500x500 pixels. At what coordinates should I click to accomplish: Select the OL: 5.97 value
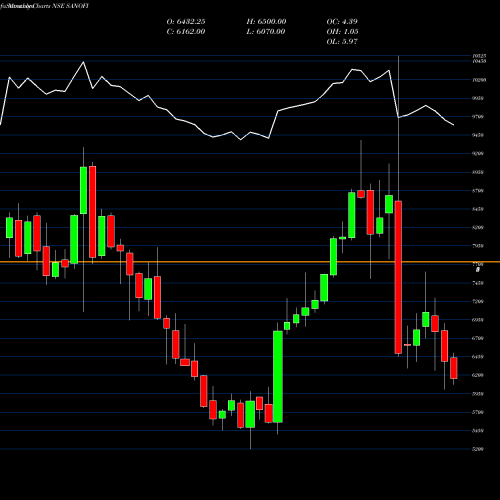(x=342, y=42)
